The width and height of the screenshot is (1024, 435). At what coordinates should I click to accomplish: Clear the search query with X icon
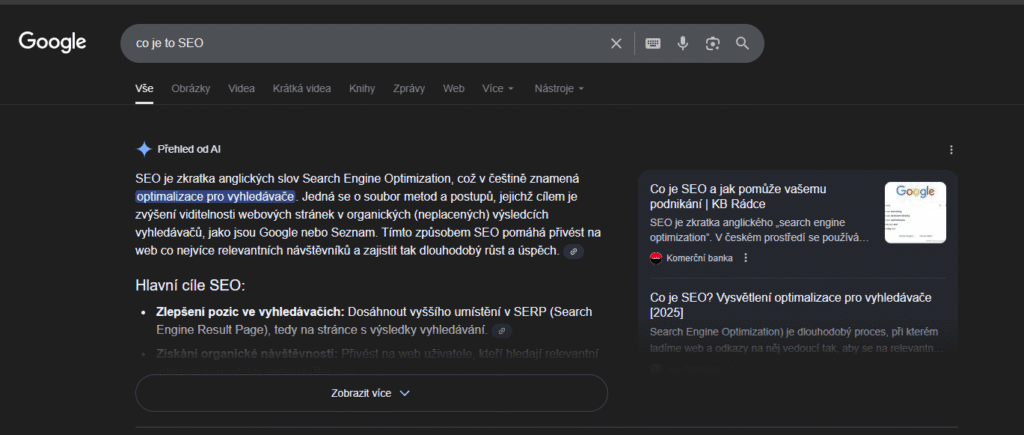tap(616, 43)
